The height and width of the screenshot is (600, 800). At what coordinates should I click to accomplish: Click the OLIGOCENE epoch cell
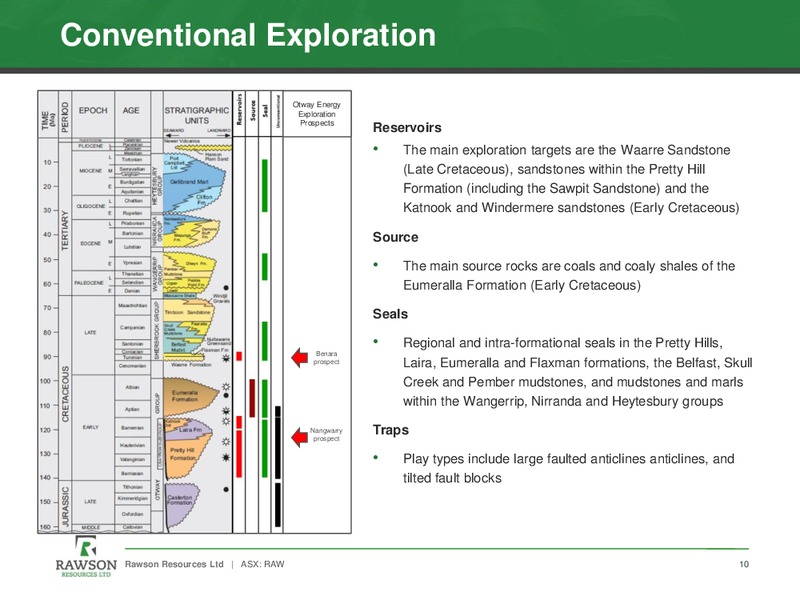(x=90, y=207)
